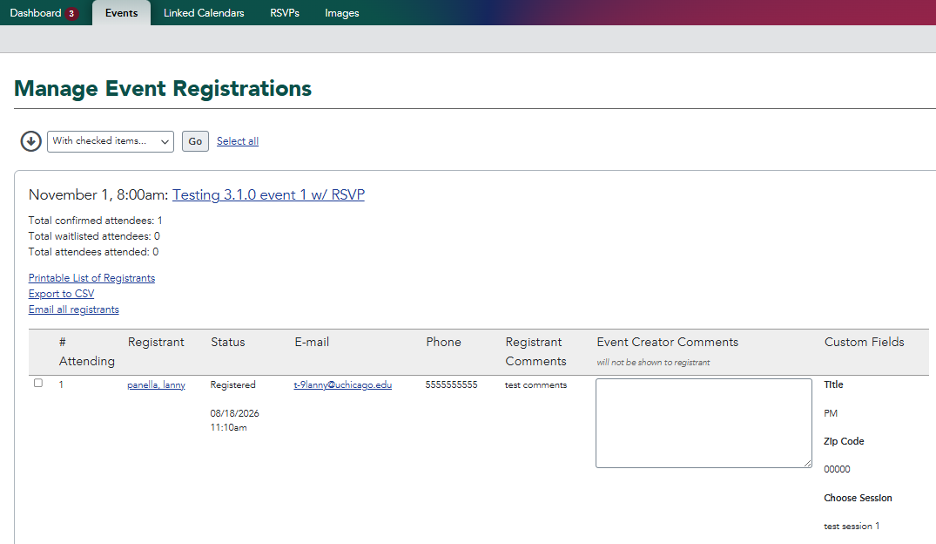This screenshot has height=544, width=936.
Task: Click the Go button
Action: pos(195,142)
